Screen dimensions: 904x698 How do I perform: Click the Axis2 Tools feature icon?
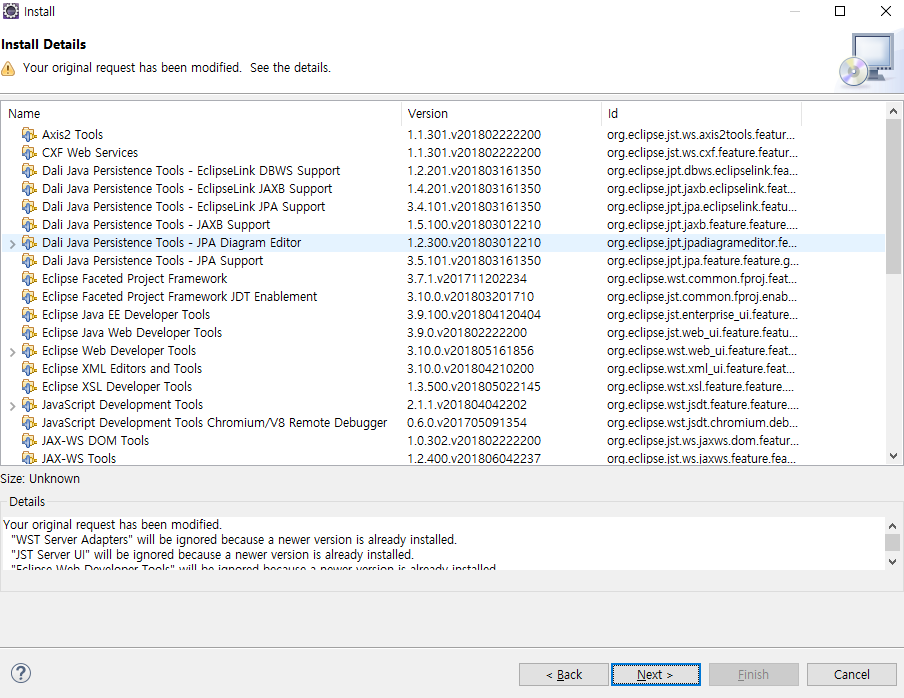[29, 135]
